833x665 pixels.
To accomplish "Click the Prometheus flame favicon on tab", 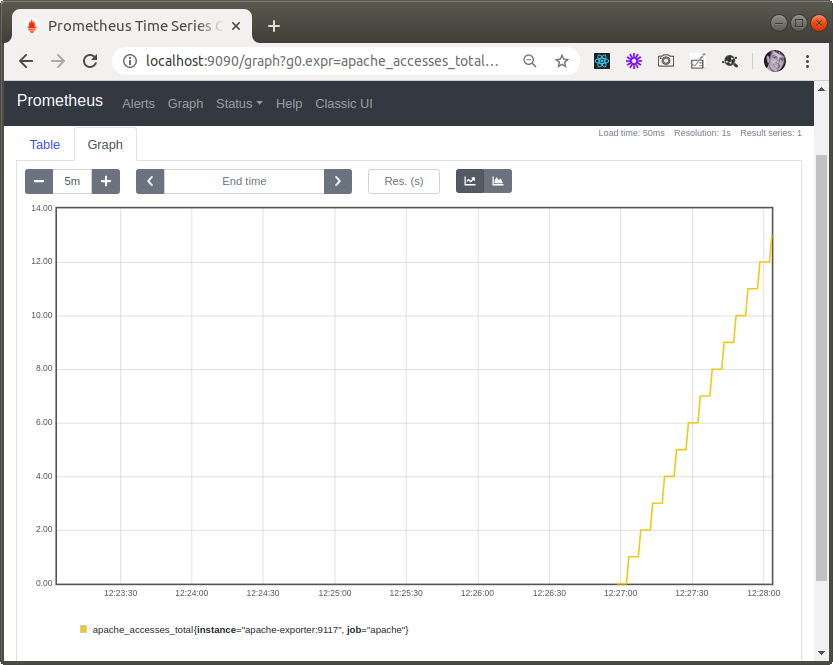I will coord(32,26).
